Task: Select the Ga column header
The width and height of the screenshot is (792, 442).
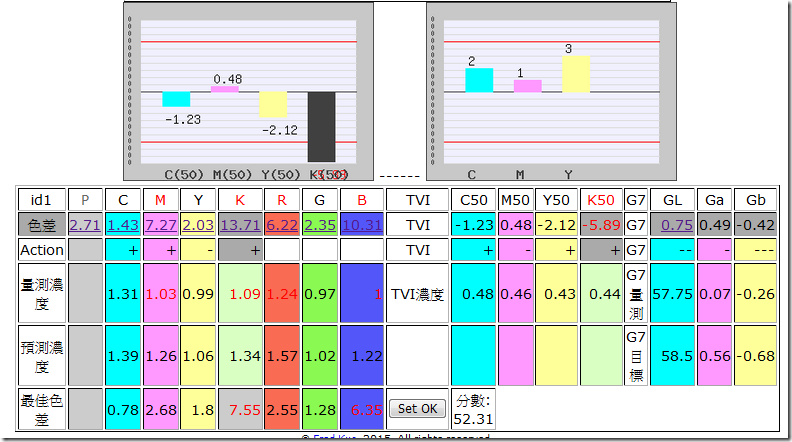Action: click(x=714, y=200)
